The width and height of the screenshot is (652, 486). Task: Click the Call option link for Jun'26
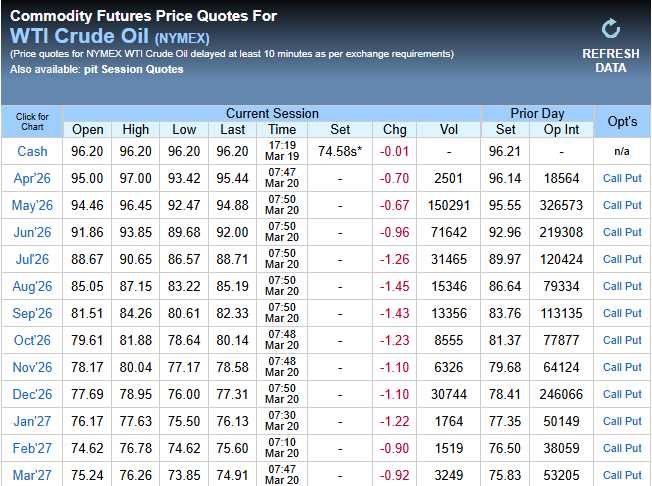(x=612, y=232)
